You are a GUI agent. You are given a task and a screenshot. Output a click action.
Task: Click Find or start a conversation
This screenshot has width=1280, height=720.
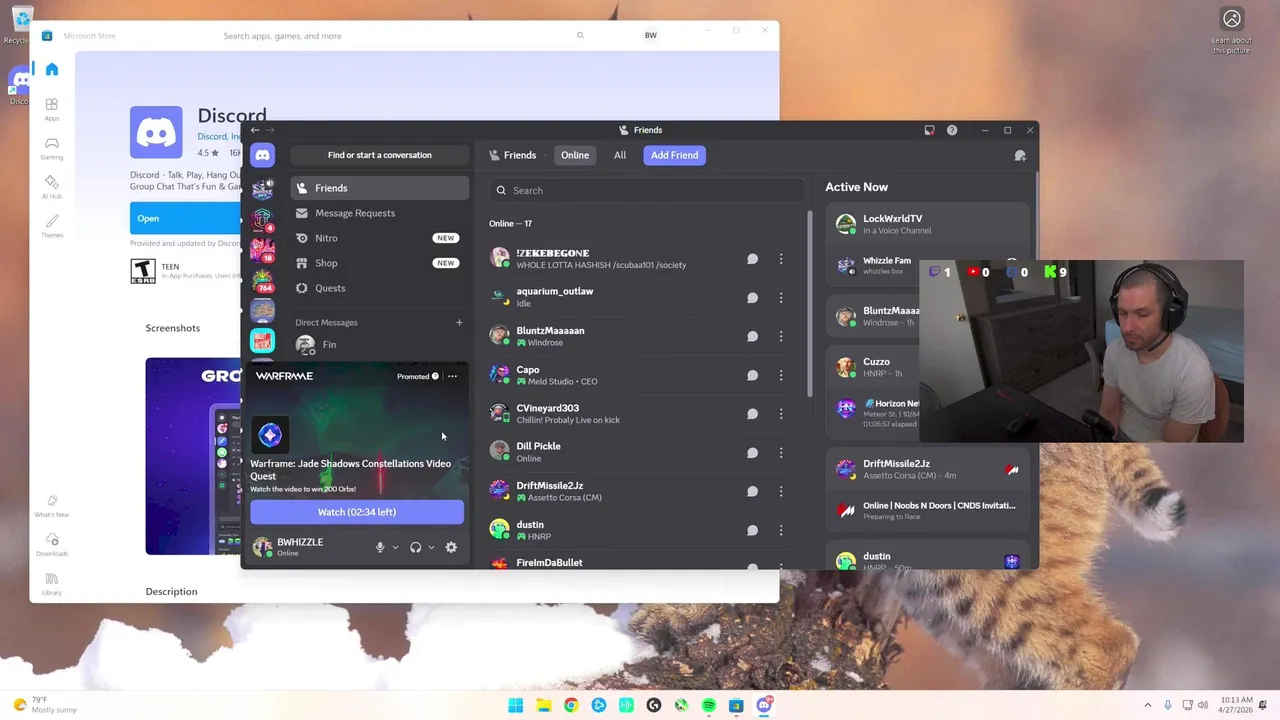pos(380,155)
